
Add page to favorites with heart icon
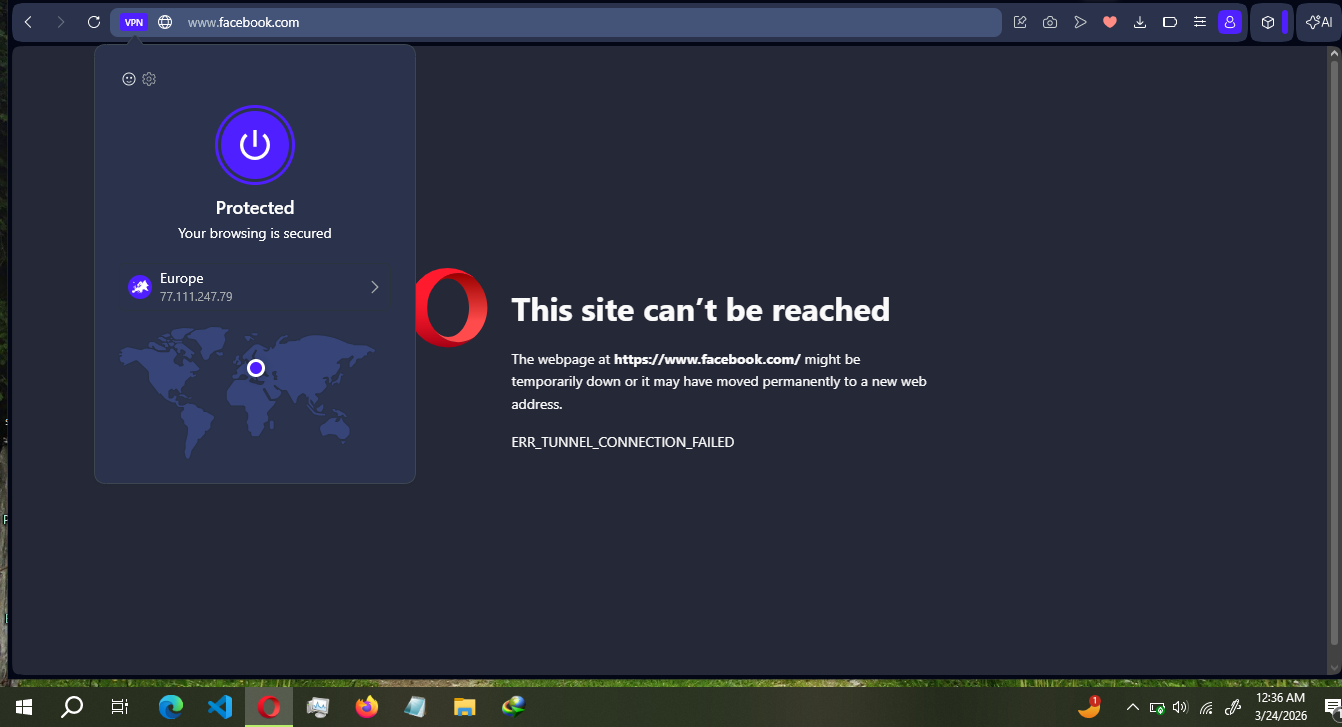pos(1110,21)
